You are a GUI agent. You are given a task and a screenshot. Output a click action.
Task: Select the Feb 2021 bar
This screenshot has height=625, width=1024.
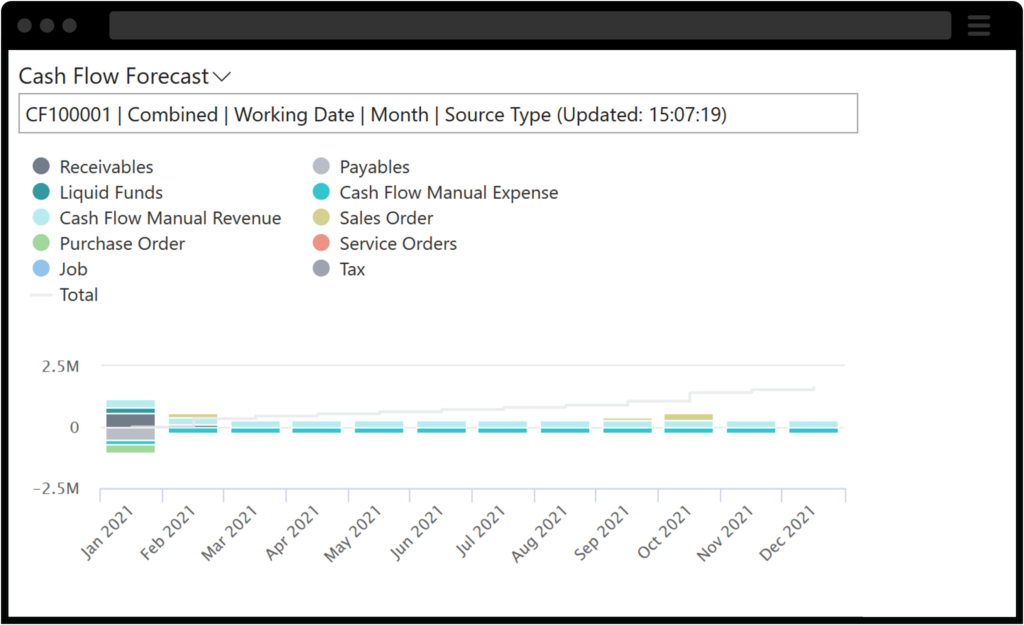pyautogui.click(x=193, y=423)
